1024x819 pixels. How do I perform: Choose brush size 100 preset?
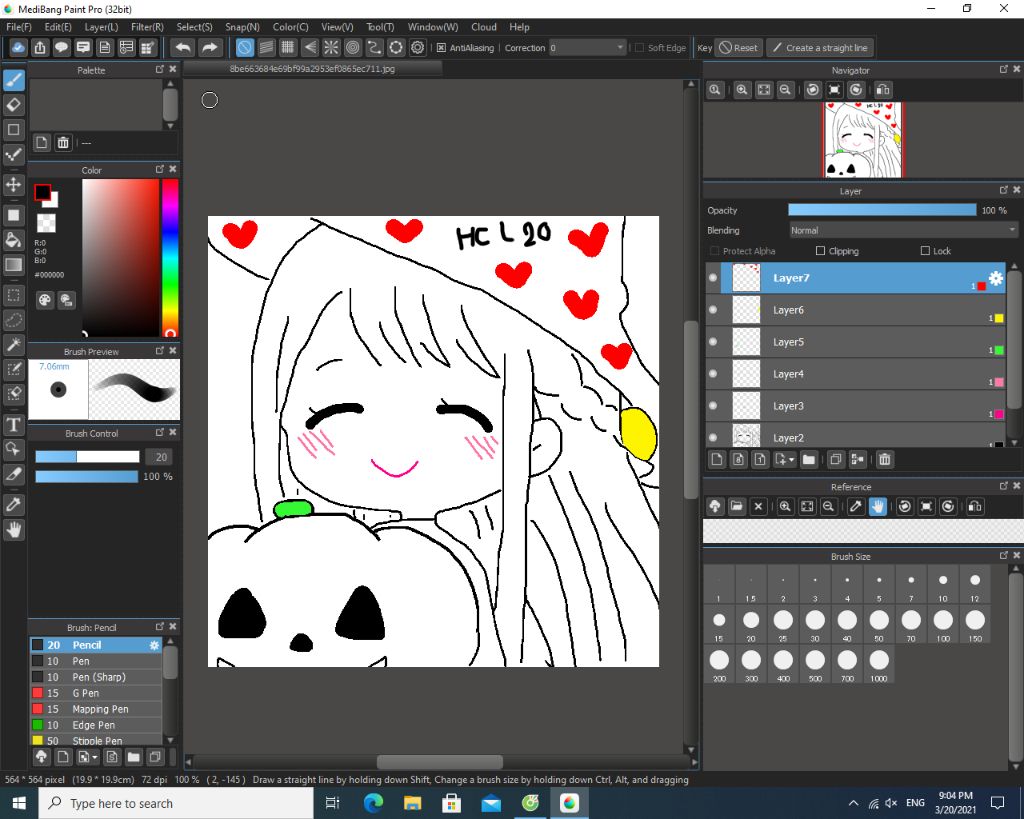943,625
